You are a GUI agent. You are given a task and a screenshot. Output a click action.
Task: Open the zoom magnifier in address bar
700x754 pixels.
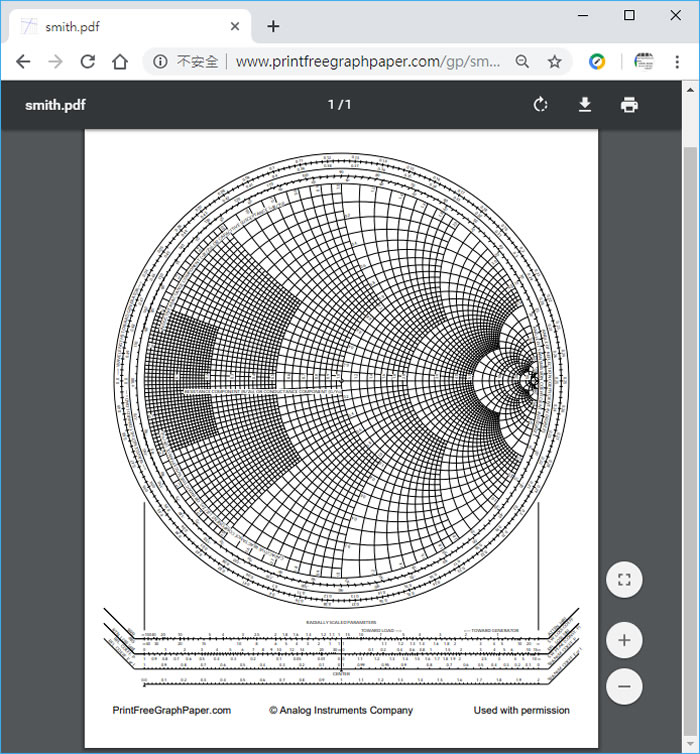click(522, 62)
